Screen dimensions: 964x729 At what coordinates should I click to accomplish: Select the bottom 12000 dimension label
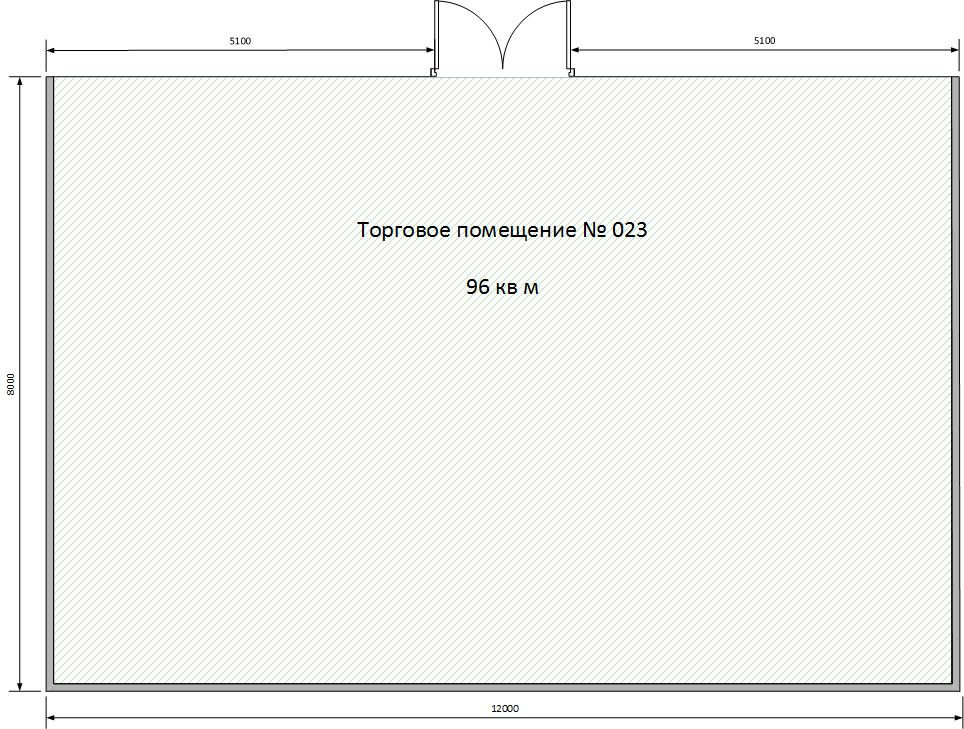[505, 709]
